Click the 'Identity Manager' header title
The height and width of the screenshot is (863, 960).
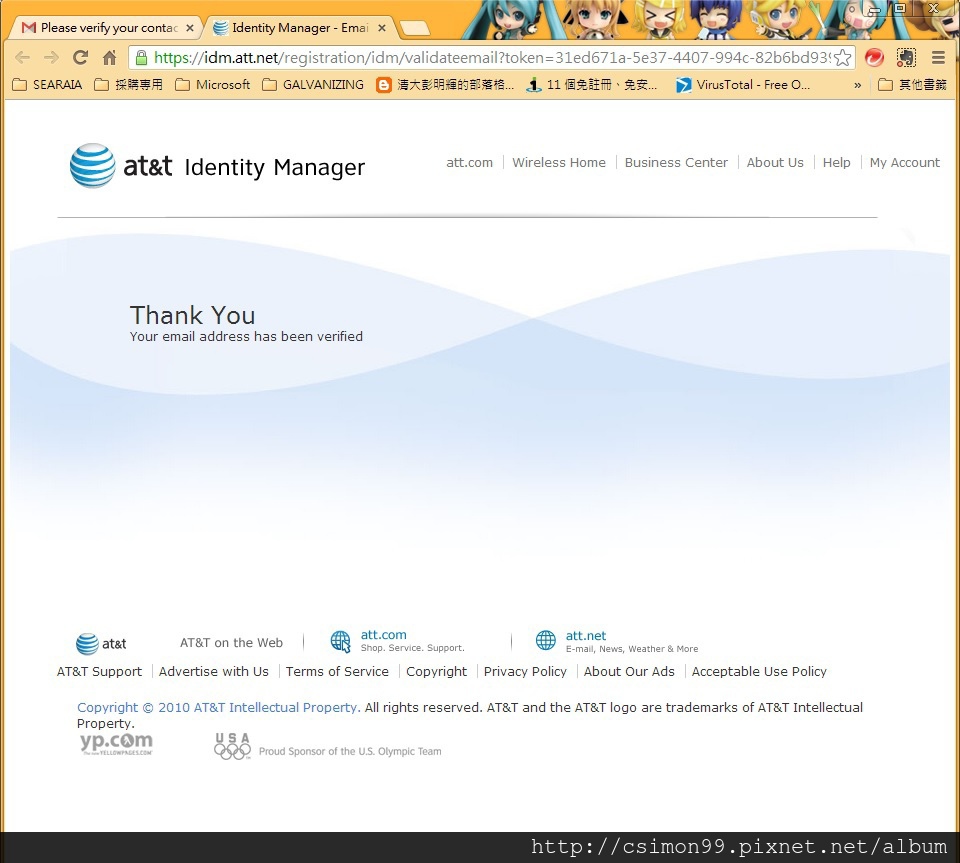pos(274,167)
